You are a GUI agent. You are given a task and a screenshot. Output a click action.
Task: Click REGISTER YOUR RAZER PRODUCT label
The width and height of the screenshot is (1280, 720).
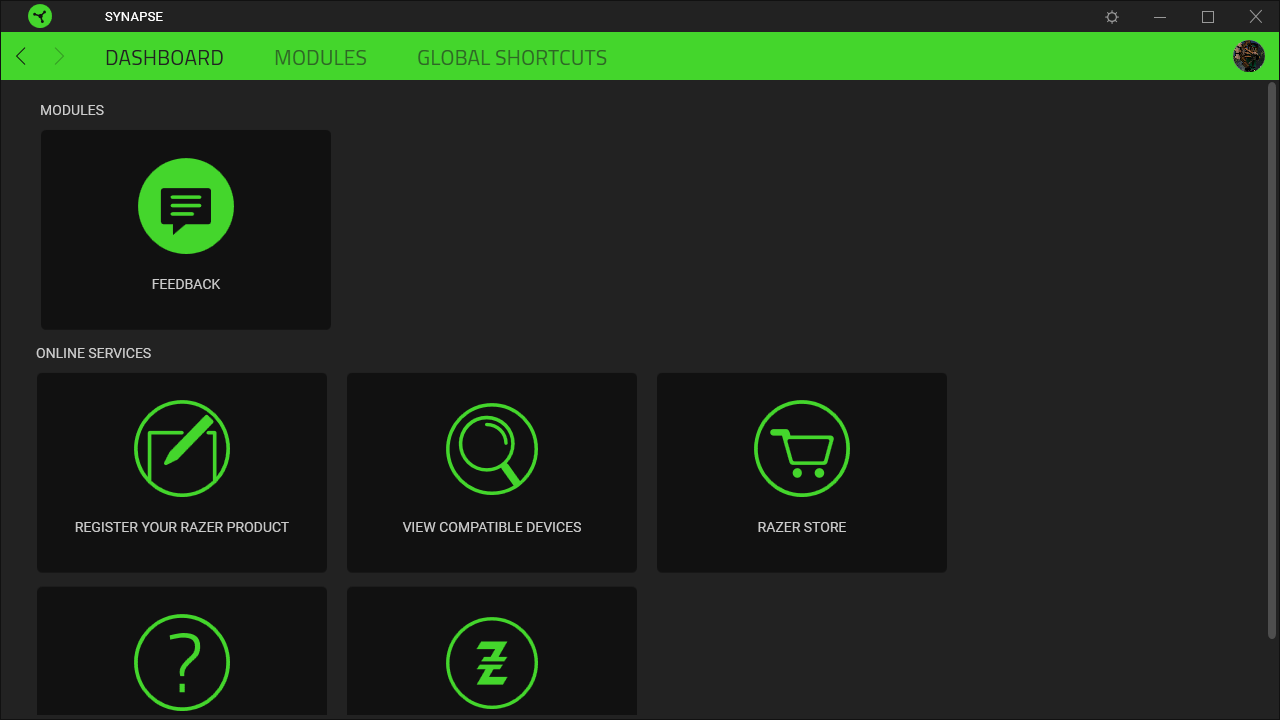click(182, 527)
